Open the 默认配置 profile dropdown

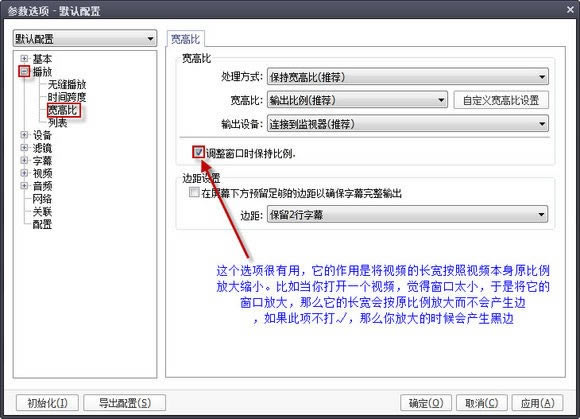pyautogui.click(x=85, y=38)
